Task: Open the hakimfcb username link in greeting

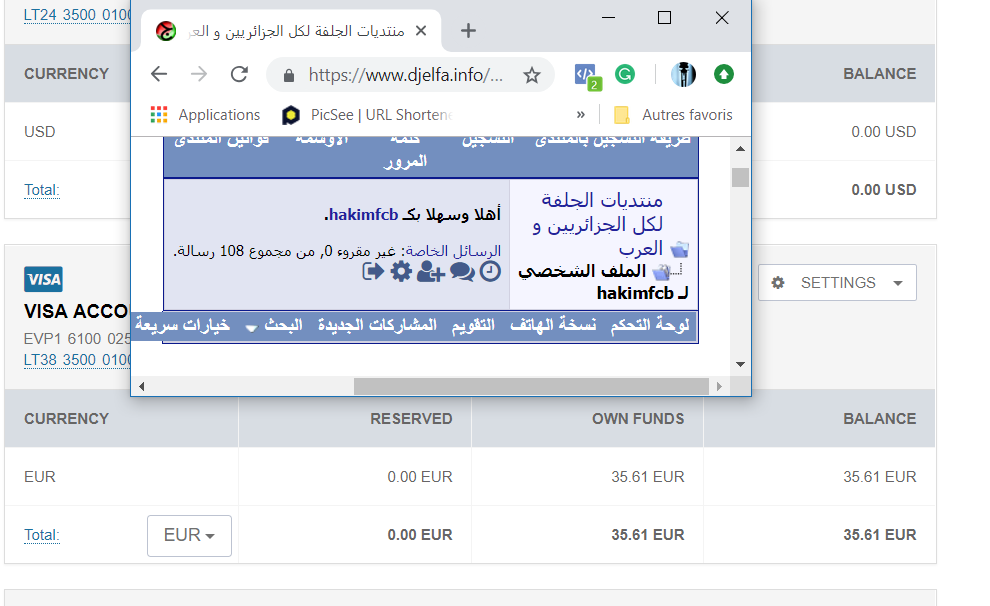Action: pos(363,215)
